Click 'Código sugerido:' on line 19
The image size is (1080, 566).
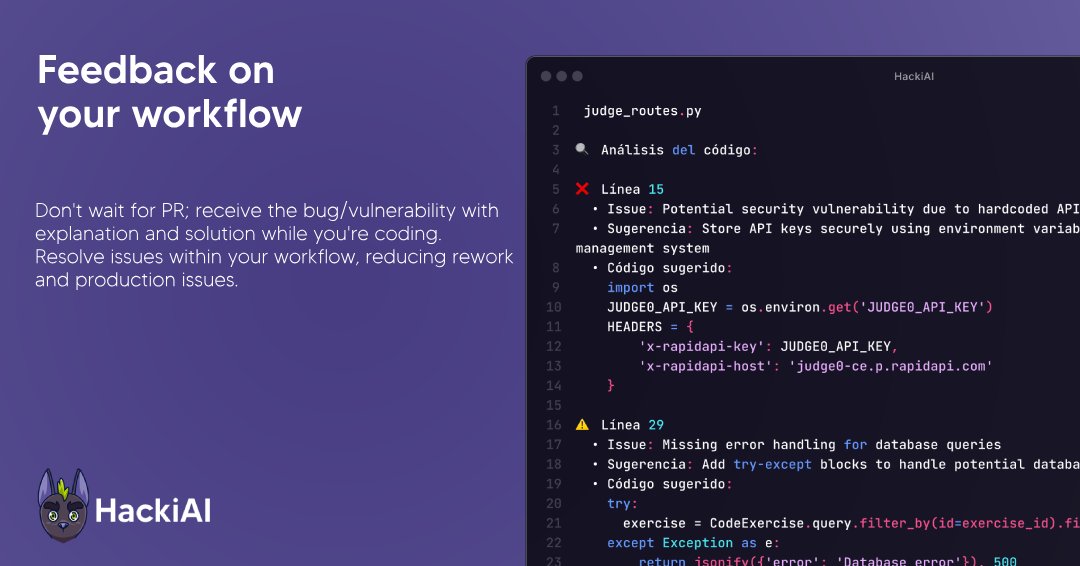(662, 484)
